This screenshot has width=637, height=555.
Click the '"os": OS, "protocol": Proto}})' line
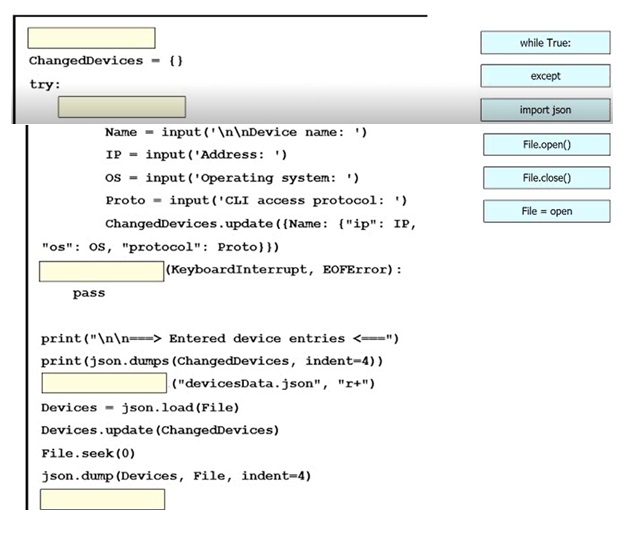(x=160, y=247)
